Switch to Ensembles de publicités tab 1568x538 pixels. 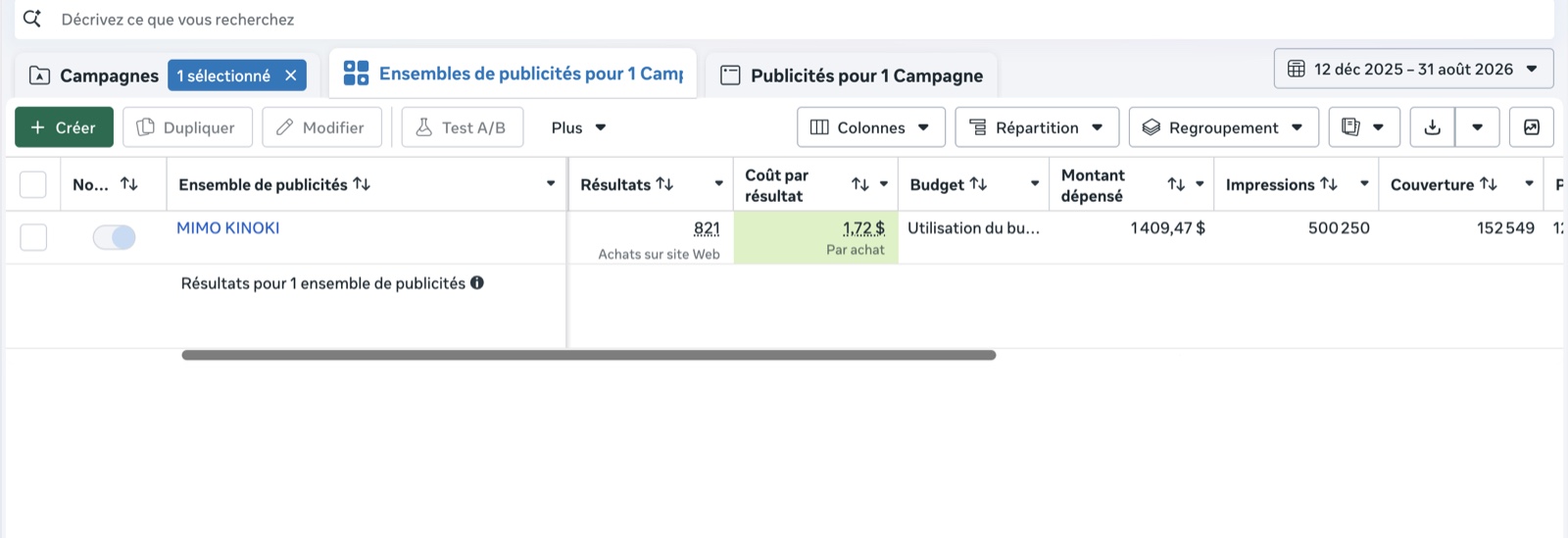pyautogui.click(x=513, y=73)
